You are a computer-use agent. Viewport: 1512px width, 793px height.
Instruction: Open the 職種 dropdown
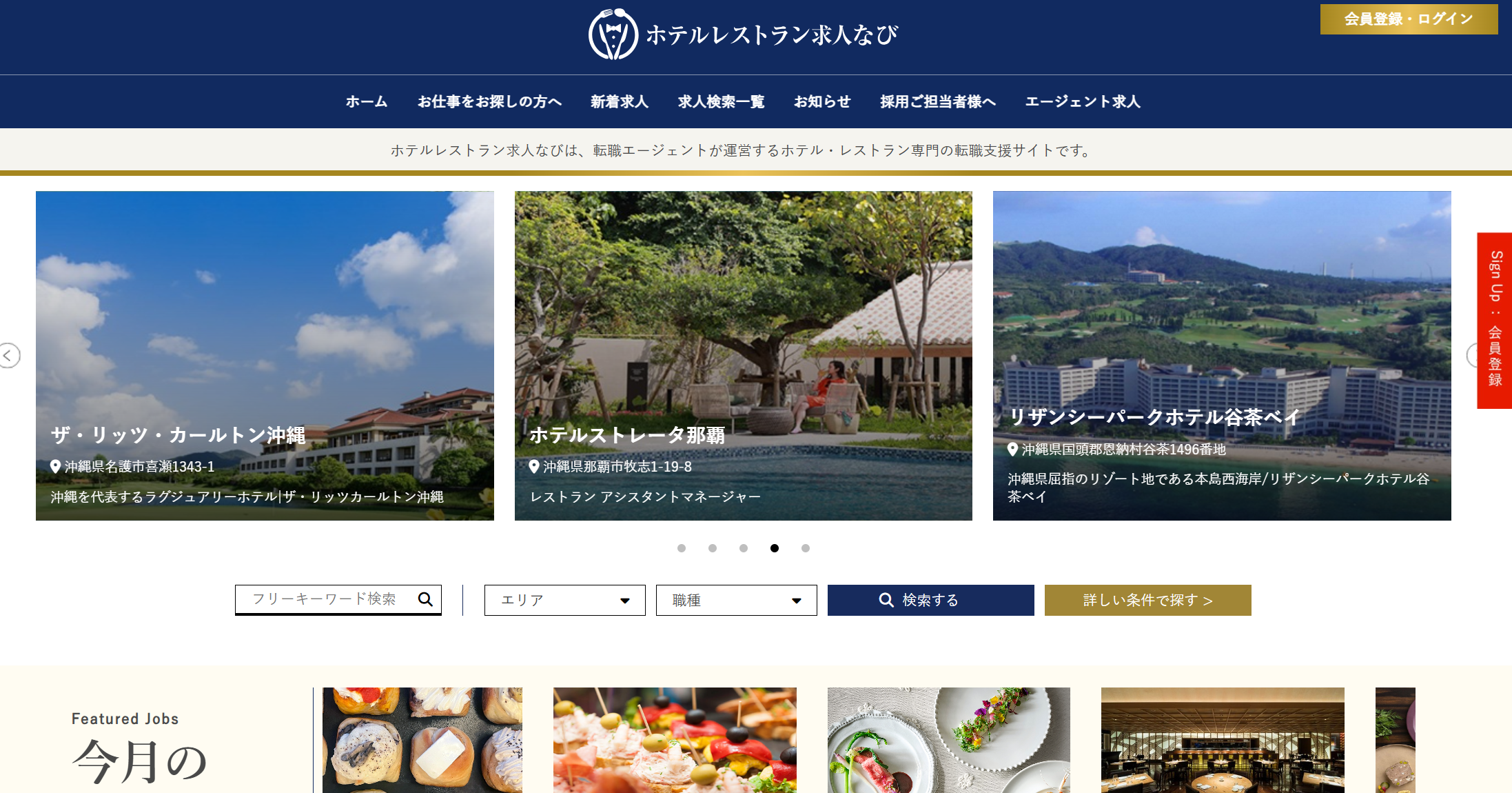[736, 600]
